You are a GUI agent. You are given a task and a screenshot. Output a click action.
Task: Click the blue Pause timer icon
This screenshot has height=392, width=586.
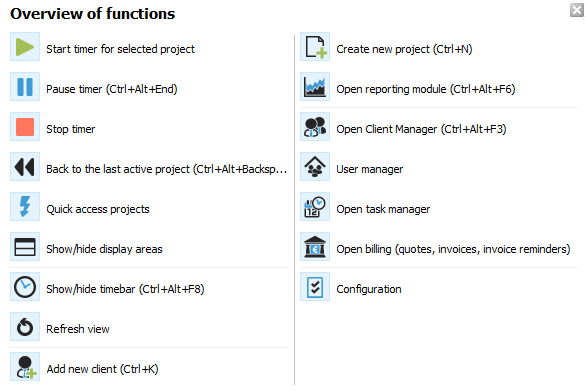coord(25,87)
